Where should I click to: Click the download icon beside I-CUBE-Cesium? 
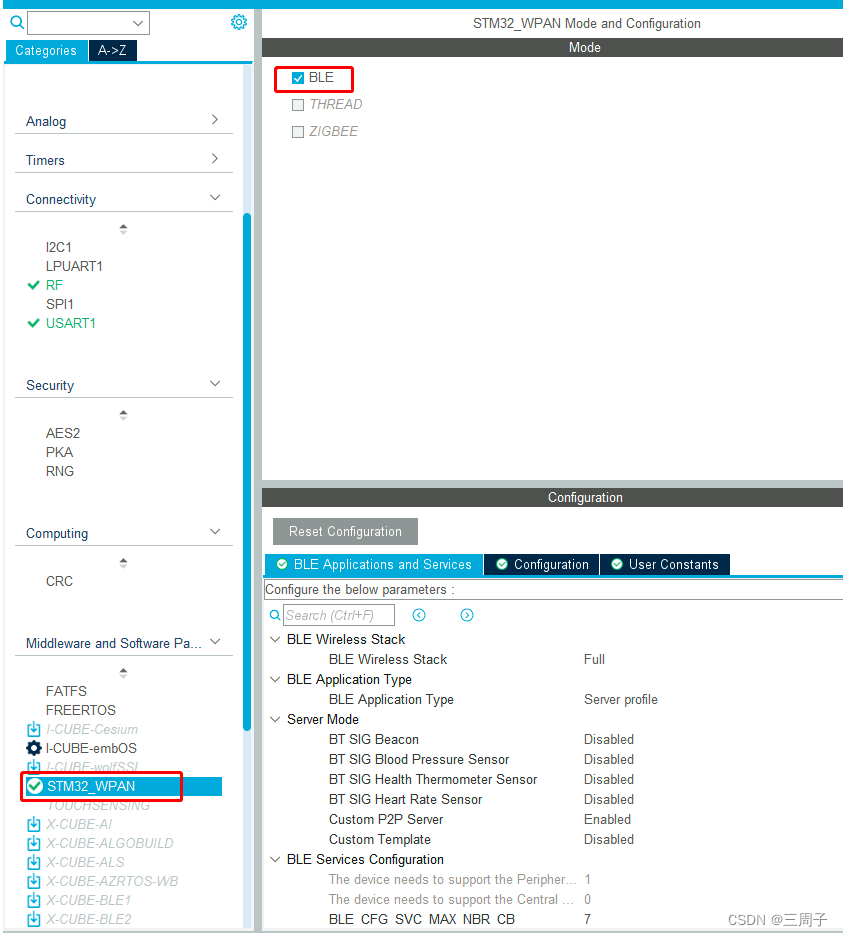(x=34, y=729)
